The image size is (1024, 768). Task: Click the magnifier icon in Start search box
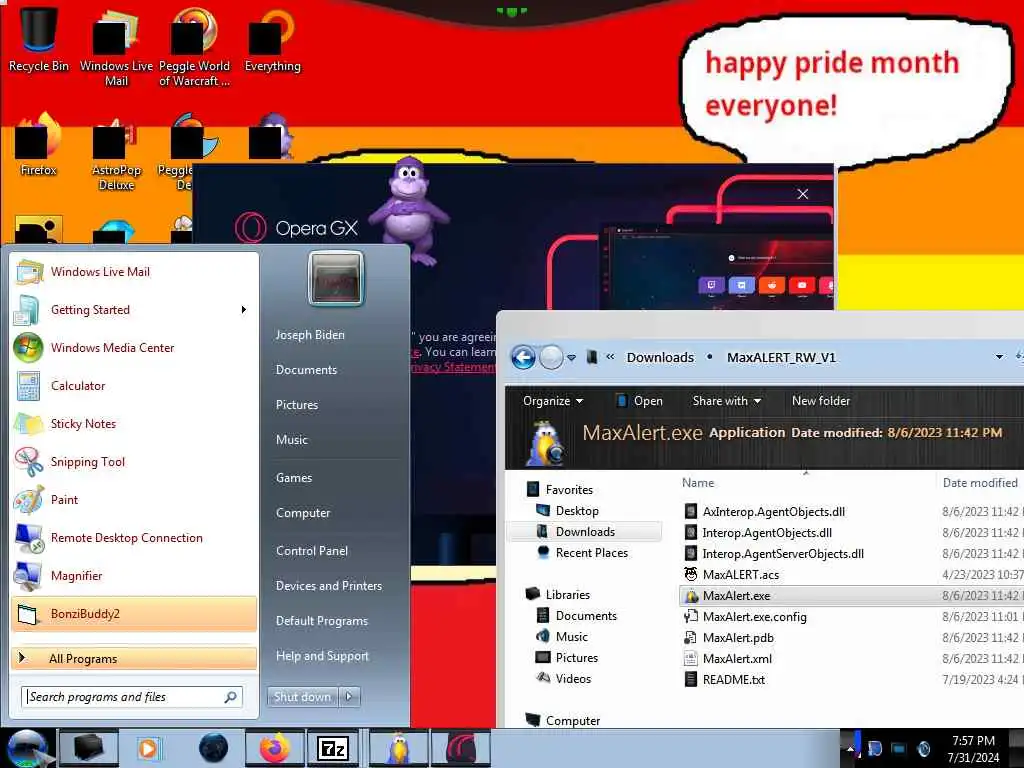pyautogui.click(x=231, y=697)
